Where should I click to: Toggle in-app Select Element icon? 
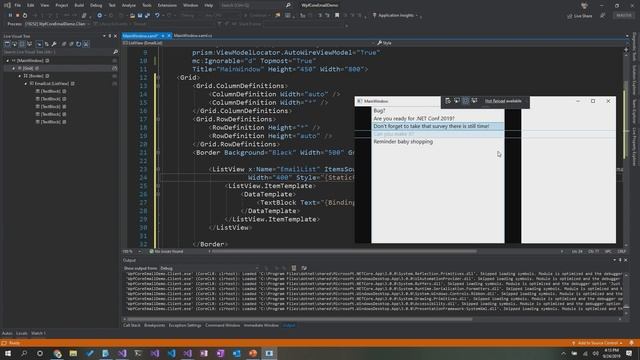(x=457, y=101)
